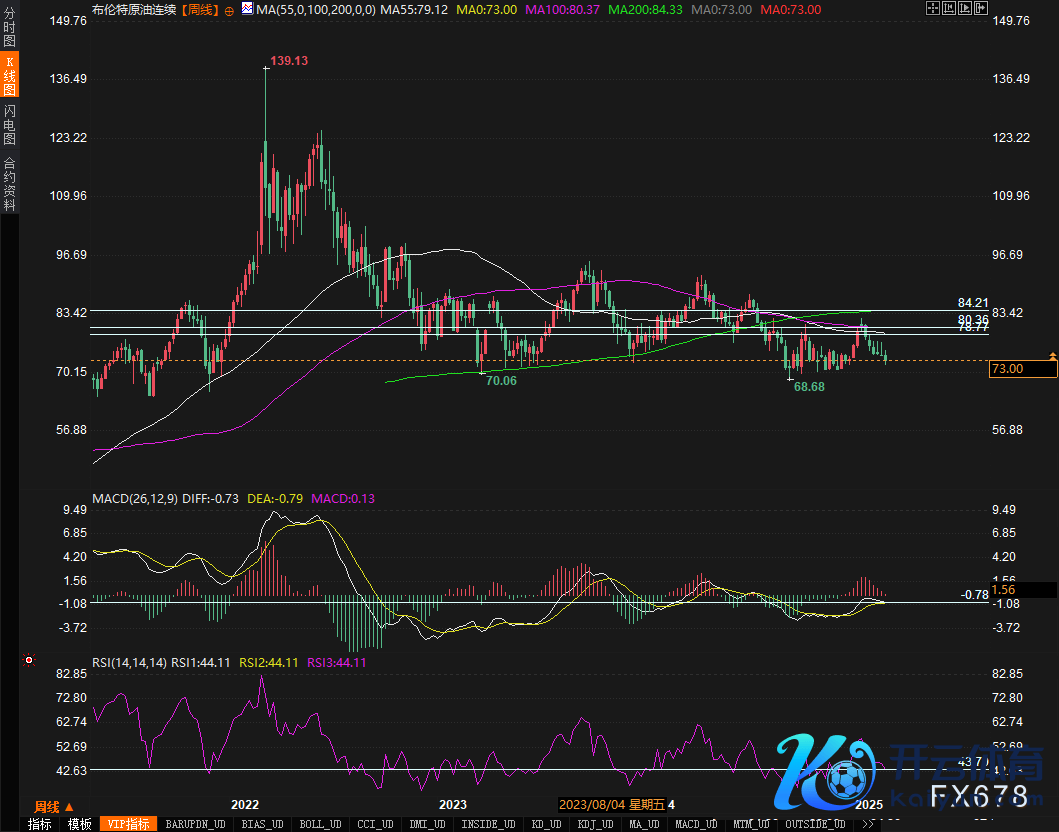1059x832 pixels.
Task: Select the VIP指标 tab
Action: tap(130, 824)
